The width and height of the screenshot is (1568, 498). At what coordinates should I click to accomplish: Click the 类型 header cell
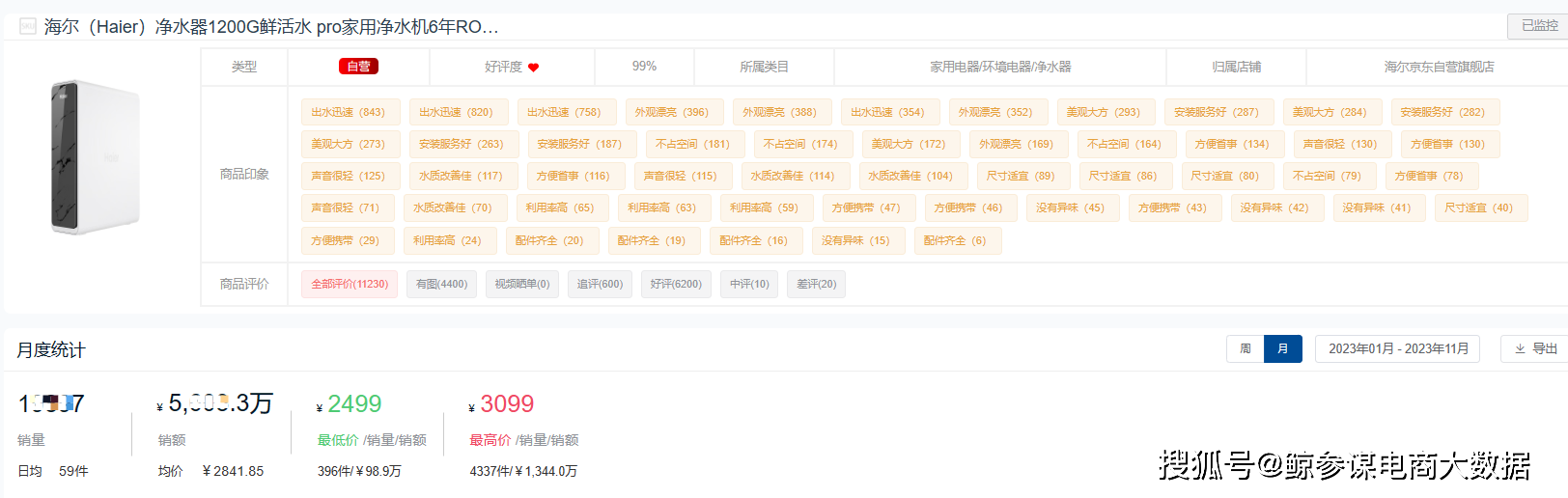pyautogui.click(x=244, y=67)
